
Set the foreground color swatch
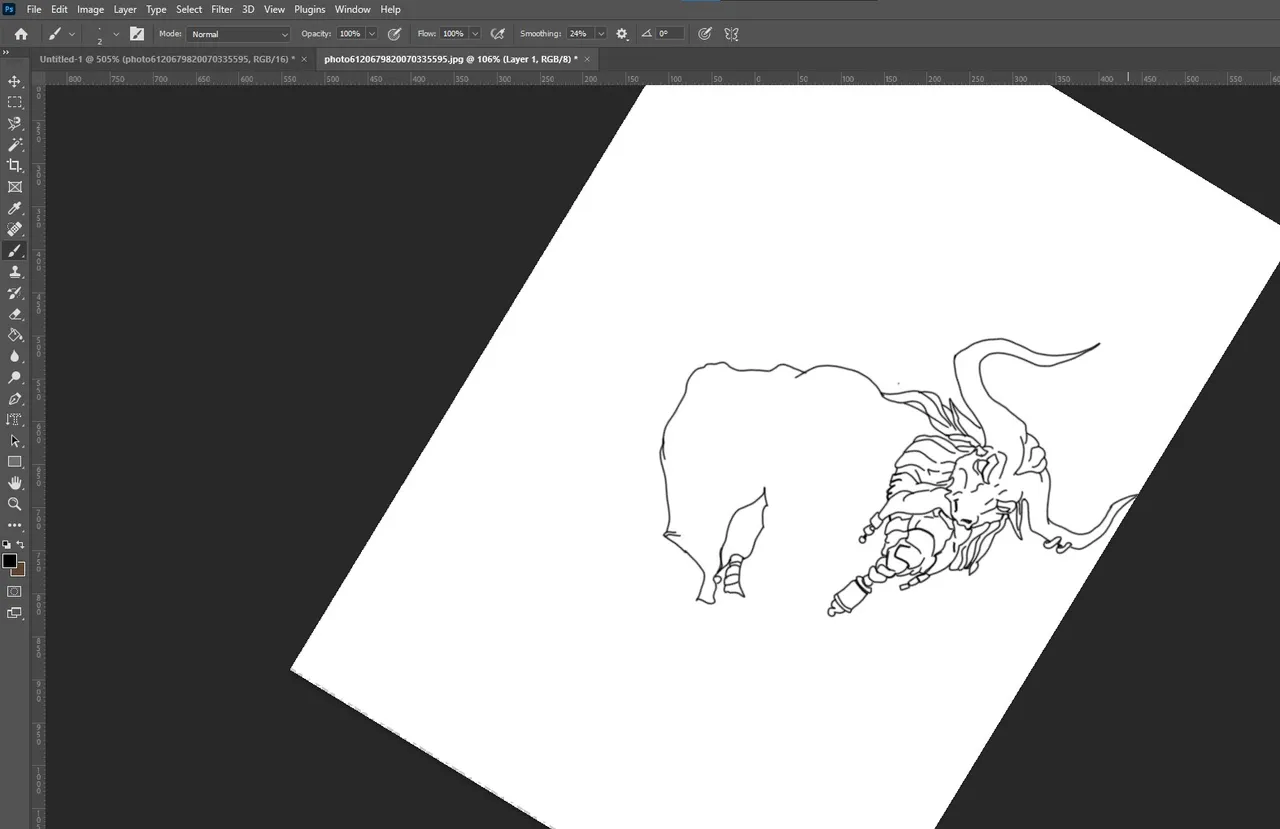(9, 561)
